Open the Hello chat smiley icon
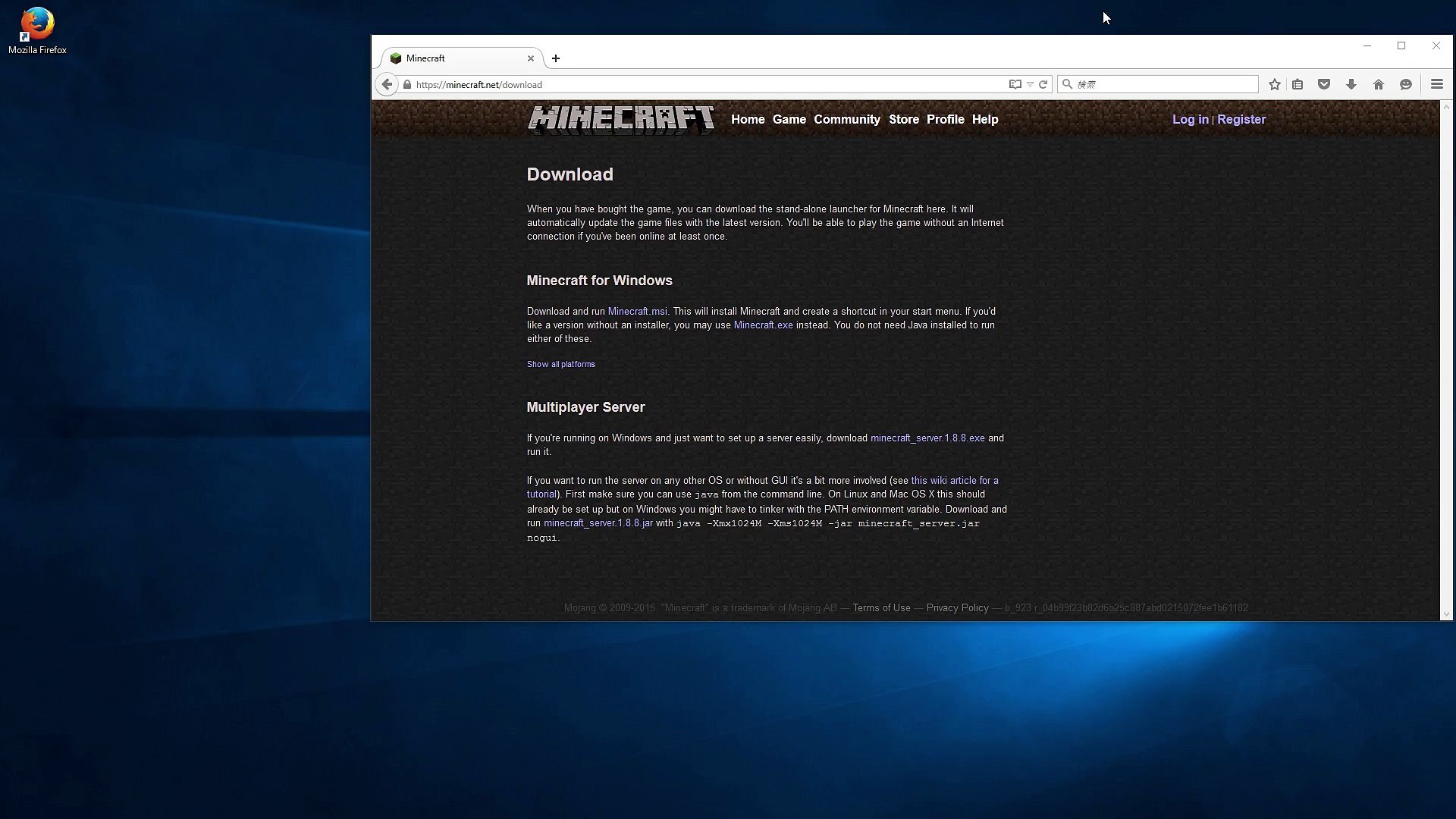Image resolution: width=1456 pixels, height=819 pixels. [x=1406, y=84]
